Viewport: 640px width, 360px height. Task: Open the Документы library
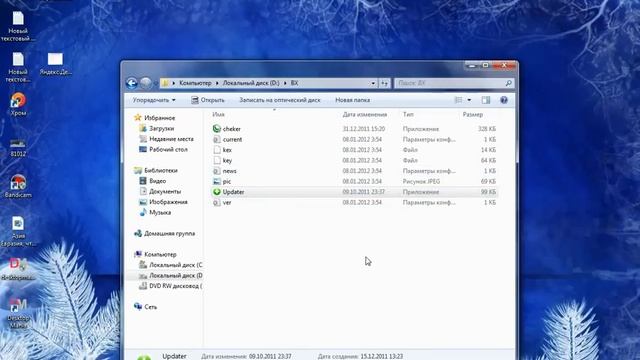(x=165, y=191)
